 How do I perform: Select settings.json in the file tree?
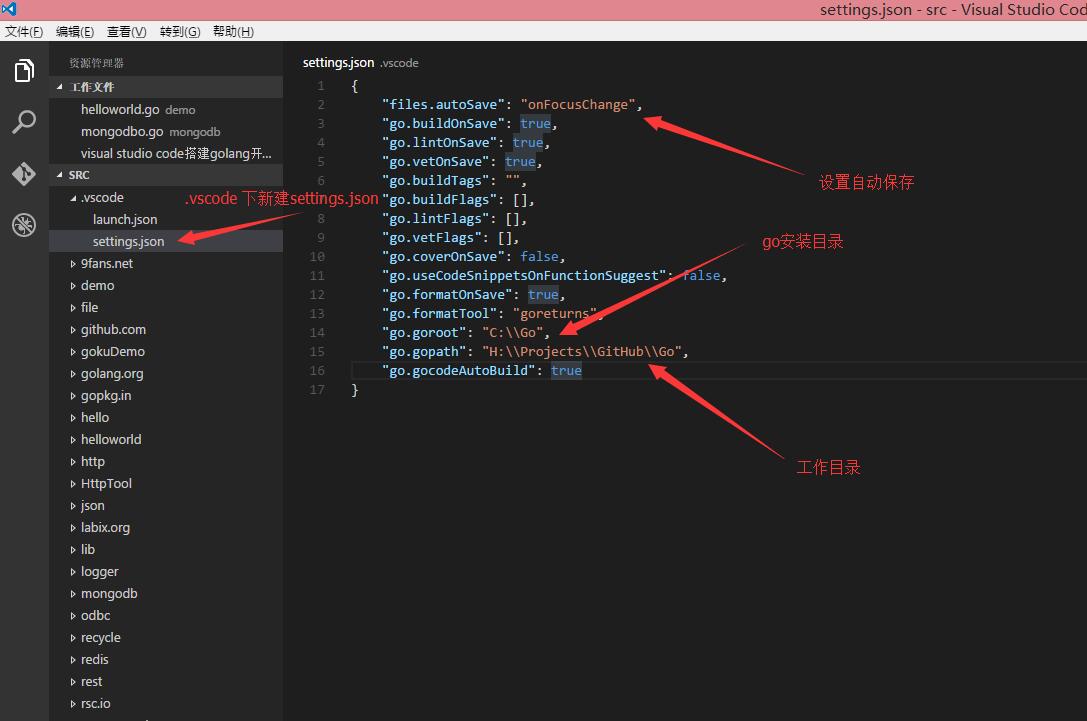(166, 241)
